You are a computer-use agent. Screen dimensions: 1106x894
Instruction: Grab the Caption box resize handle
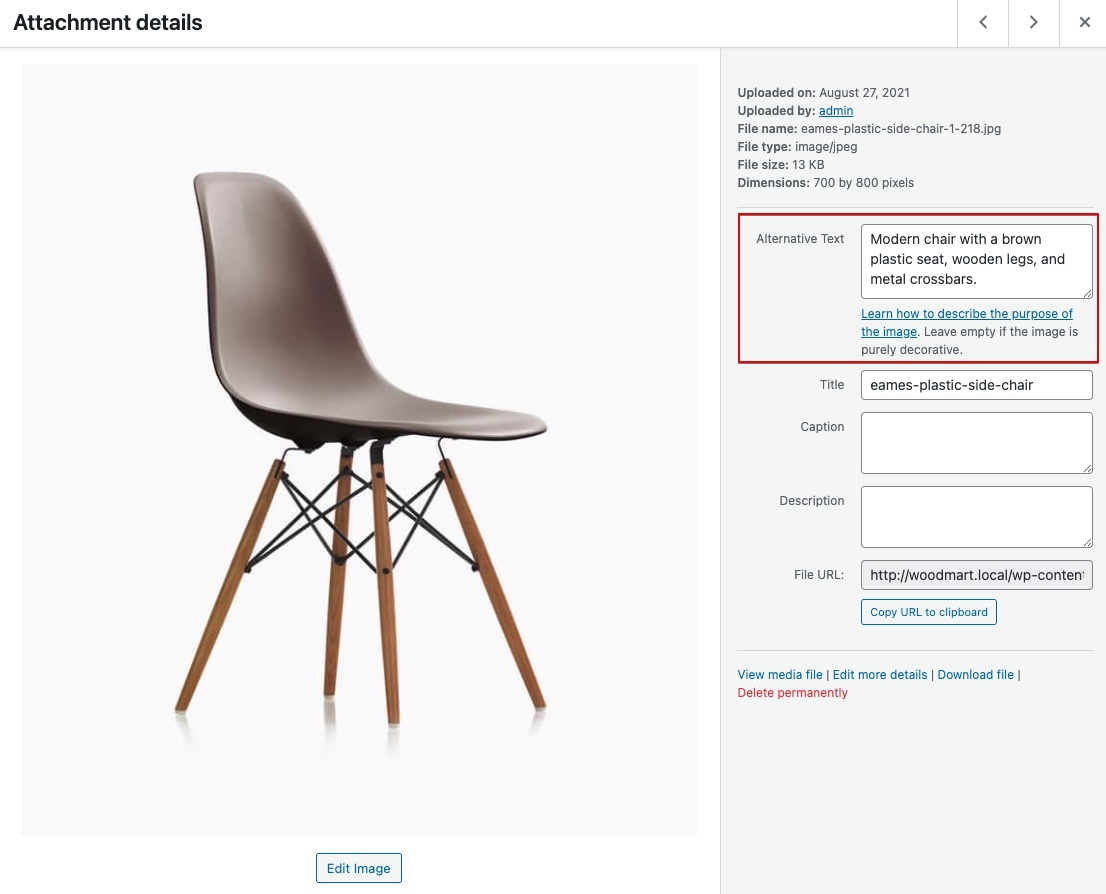1087,467
